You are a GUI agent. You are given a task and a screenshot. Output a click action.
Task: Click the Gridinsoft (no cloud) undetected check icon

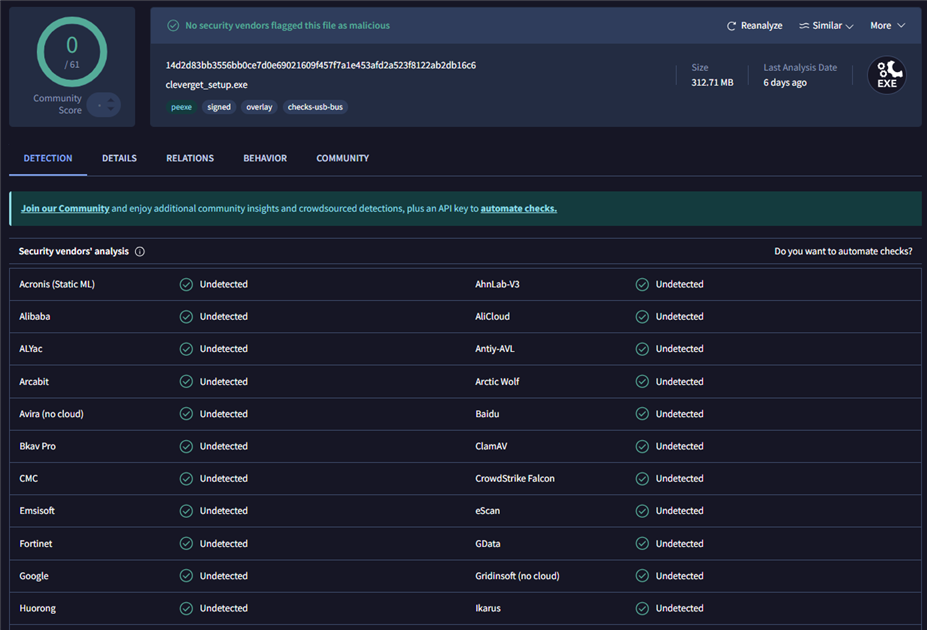click(642, 576)
